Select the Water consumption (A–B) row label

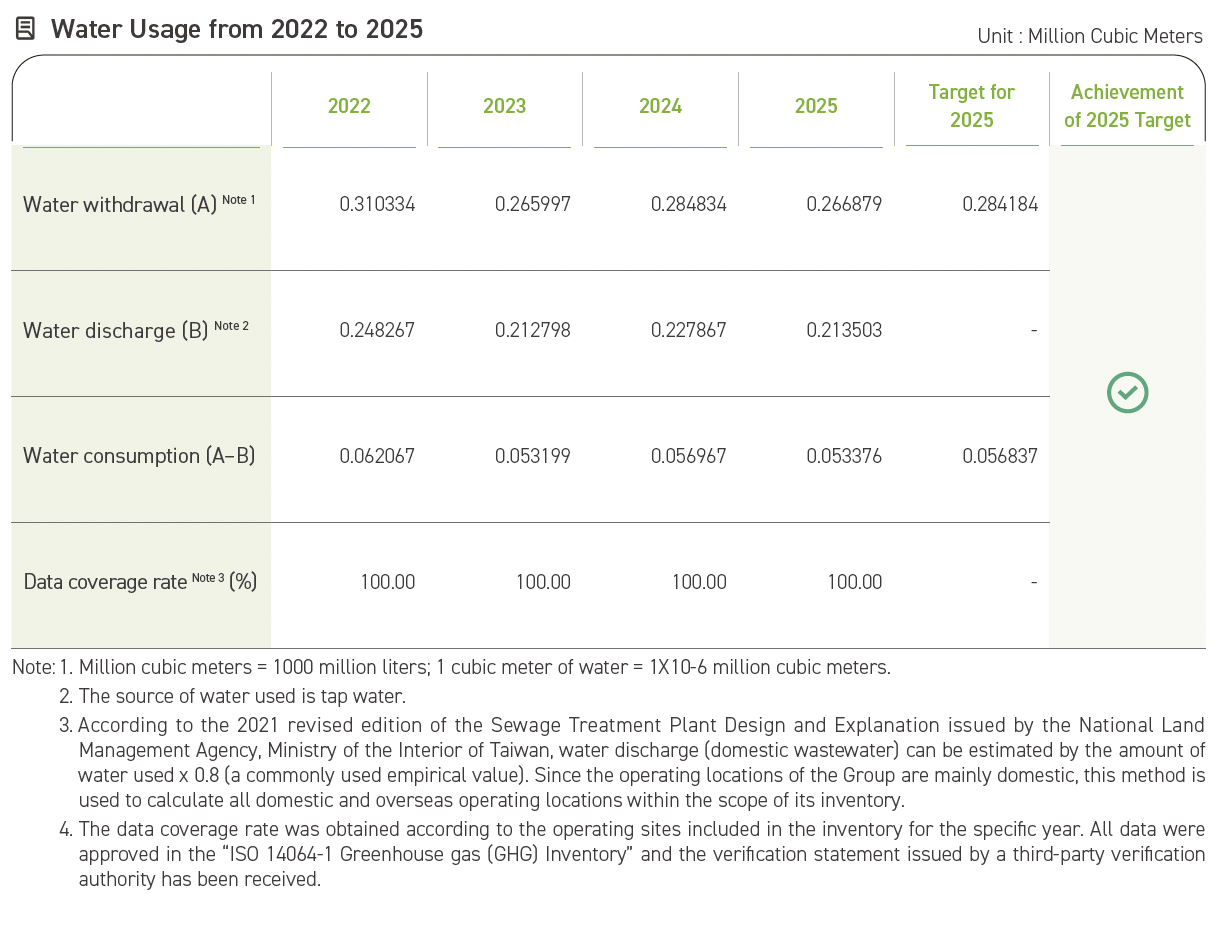pyautogui.click(x=139, y=456)
